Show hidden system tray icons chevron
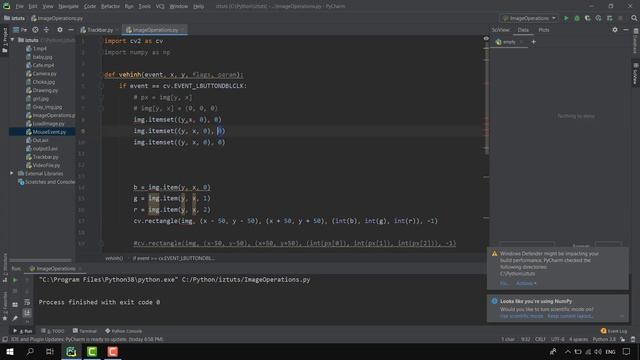Viewport: 640px width, 360px height. coord(568,351)
